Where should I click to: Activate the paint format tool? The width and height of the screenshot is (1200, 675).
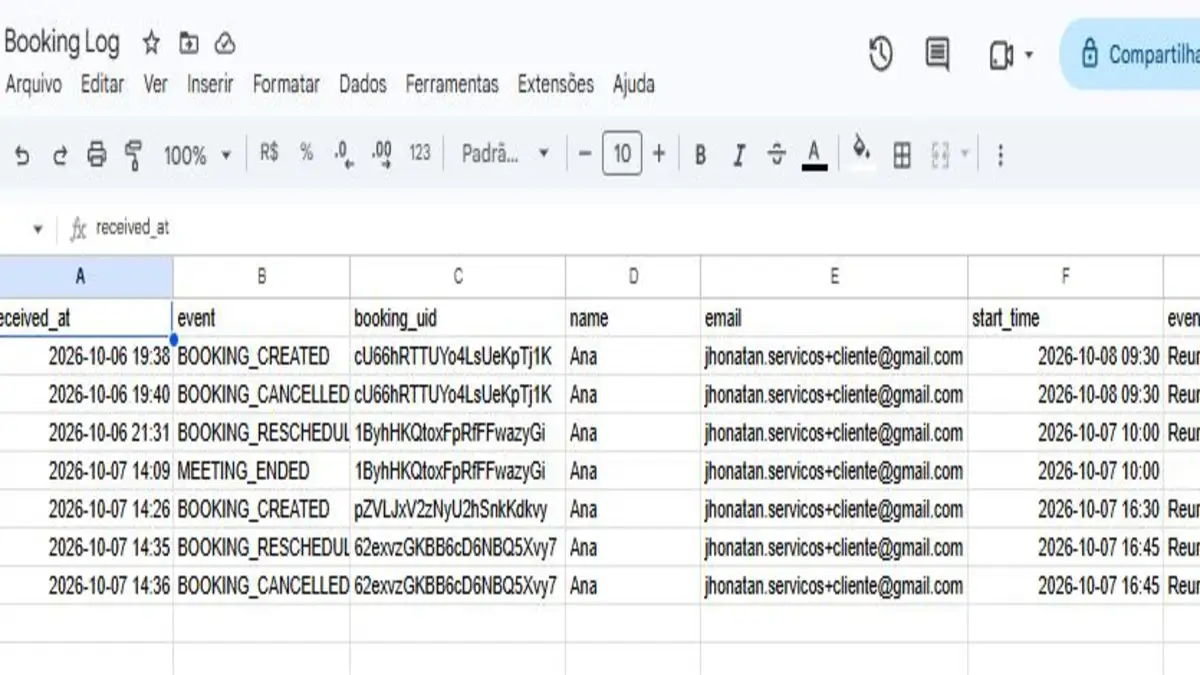tap(133, 155)
